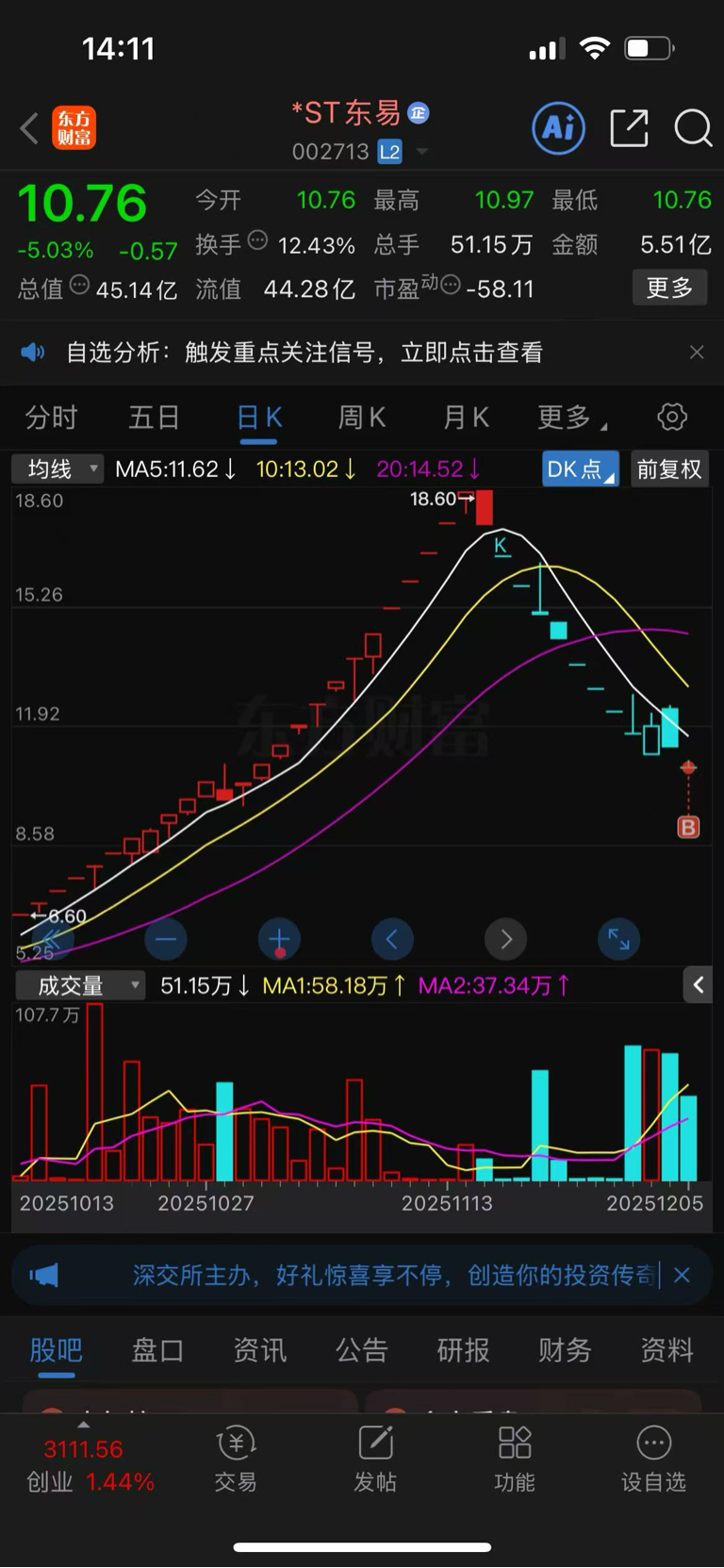724x1568 pixels.
Task: Open the 盘口 tab
Action: coord(157,1350)
